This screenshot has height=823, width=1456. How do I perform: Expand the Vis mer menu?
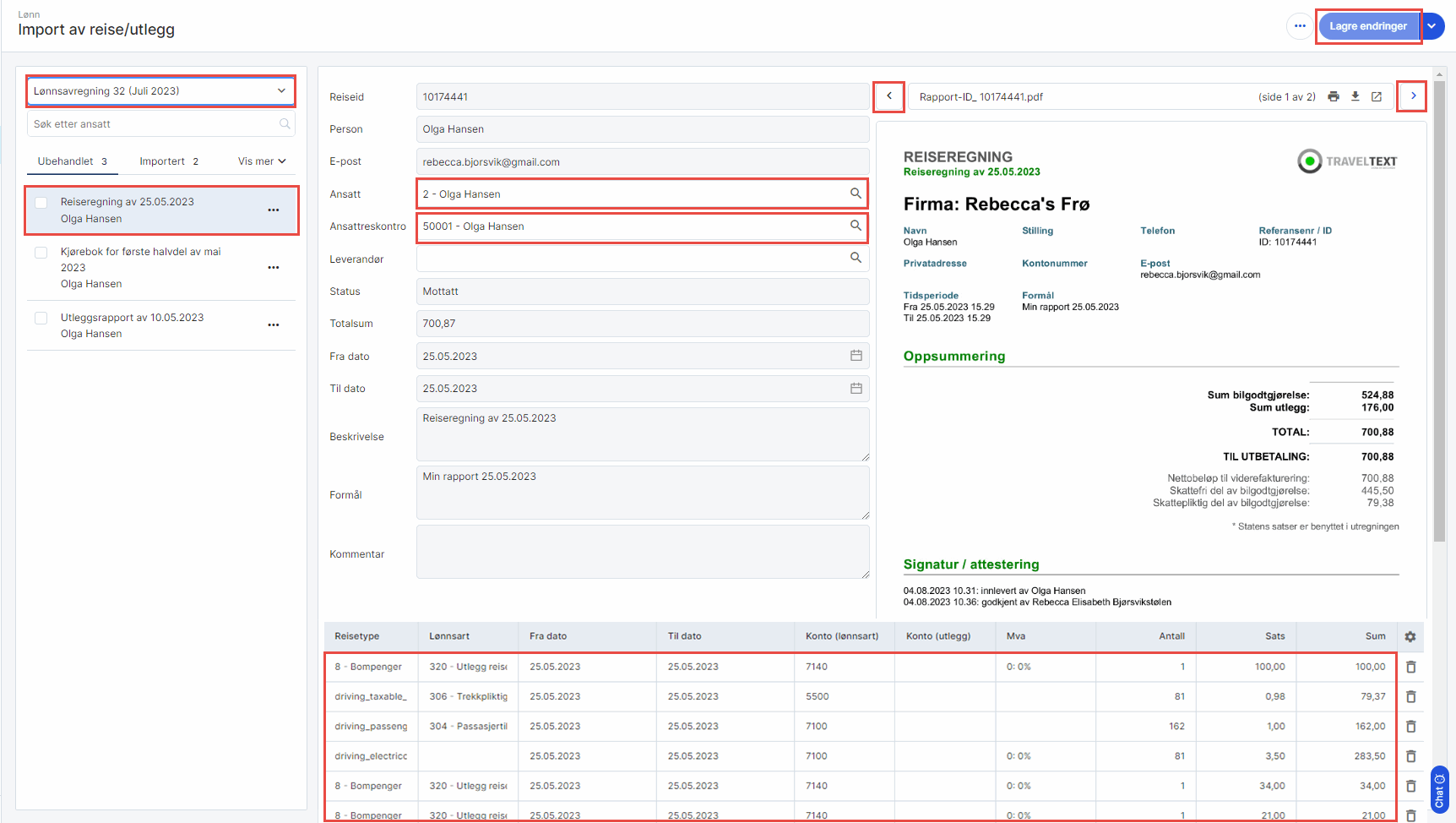click(262, 161)
